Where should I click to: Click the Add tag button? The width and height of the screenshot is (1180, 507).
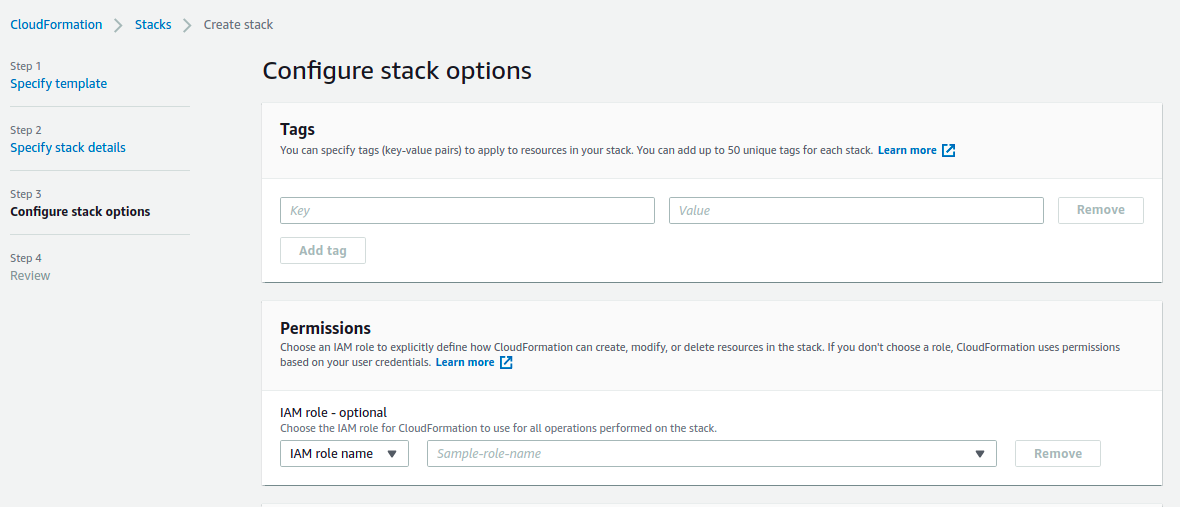[323, 250]
